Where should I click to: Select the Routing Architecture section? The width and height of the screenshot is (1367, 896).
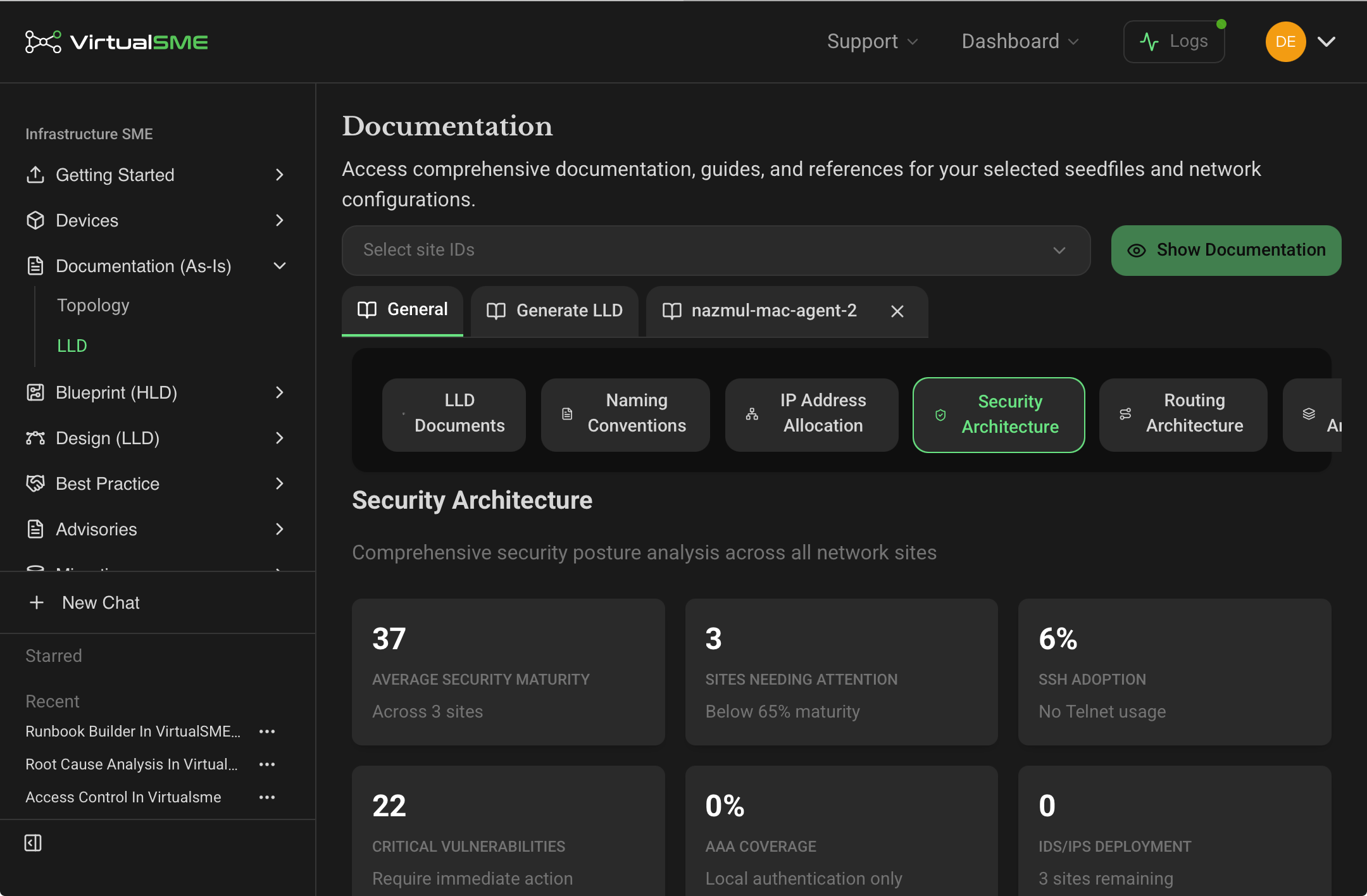1183,414
